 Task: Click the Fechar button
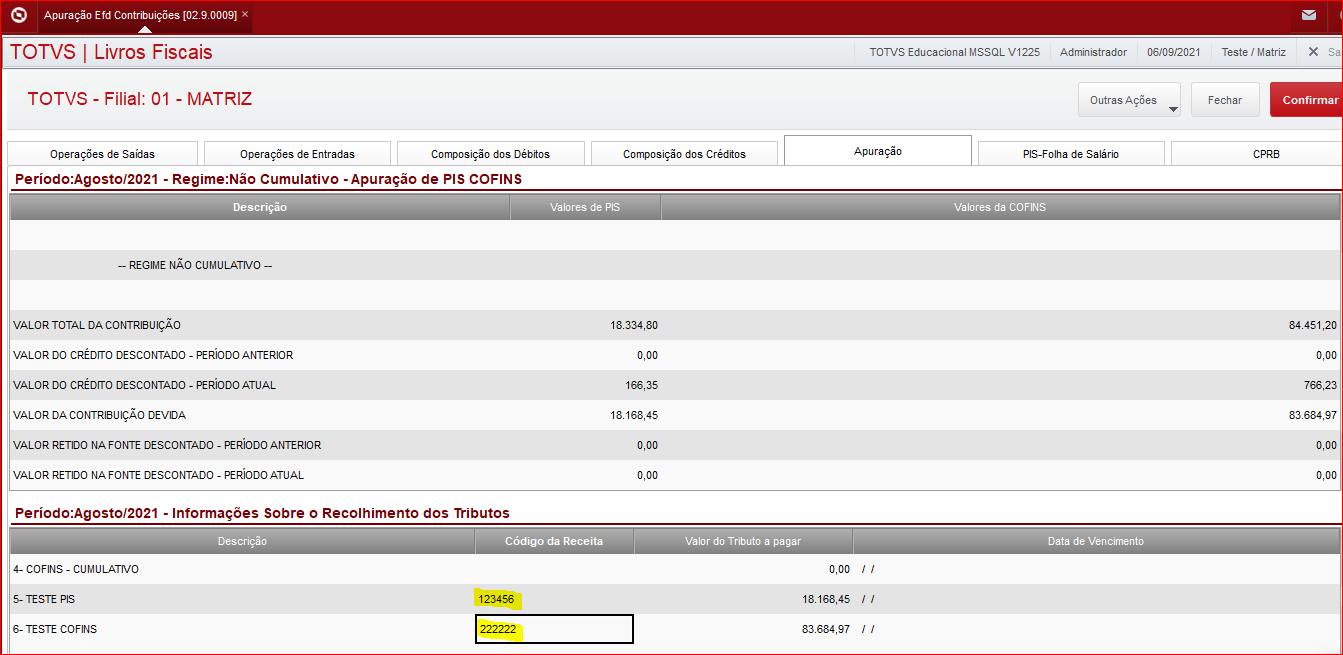[x=1225, y=100]
